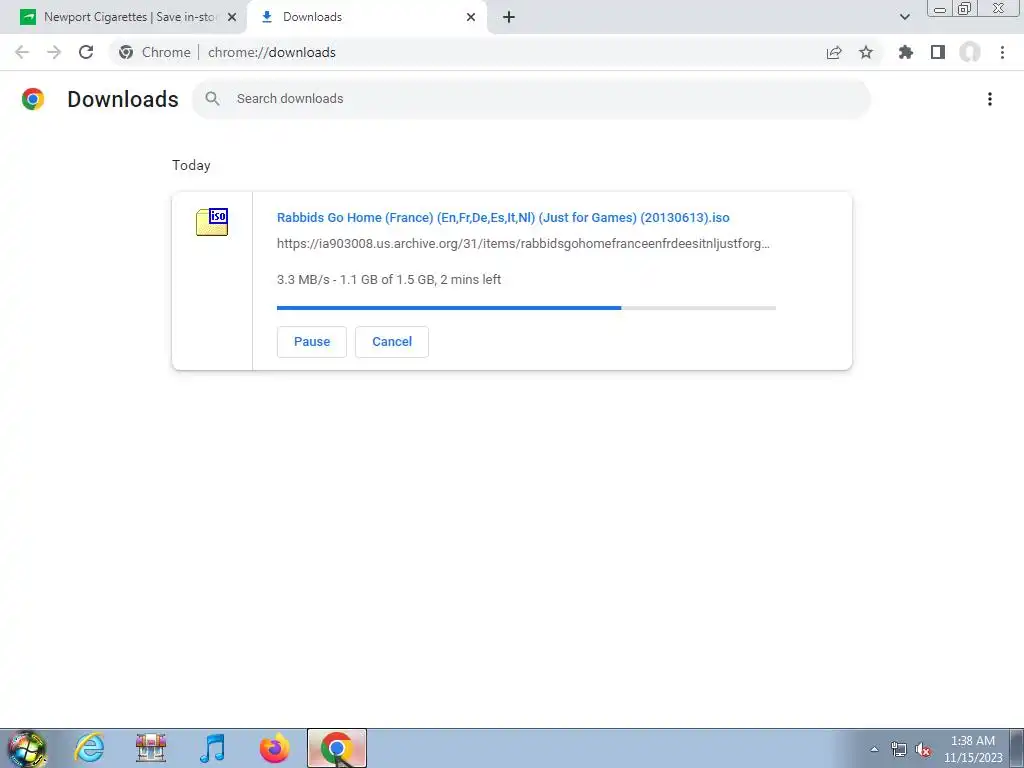Open the clock showing 1:38 AM
The width and height of the screenshot is (1024, 768).
coord(973,748)
